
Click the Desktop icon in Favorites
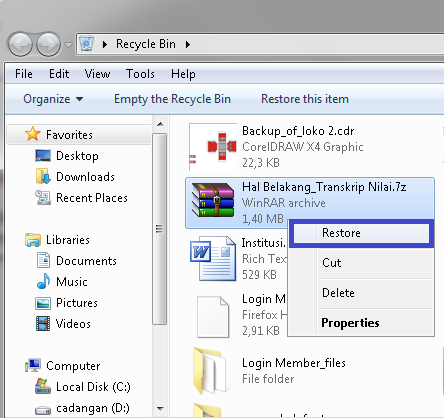click(43, 156)
